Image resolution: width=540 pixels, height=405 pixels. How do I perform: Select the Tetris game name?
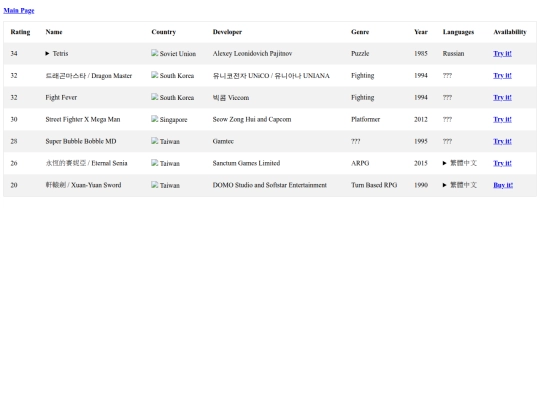(x=60, y=53)
